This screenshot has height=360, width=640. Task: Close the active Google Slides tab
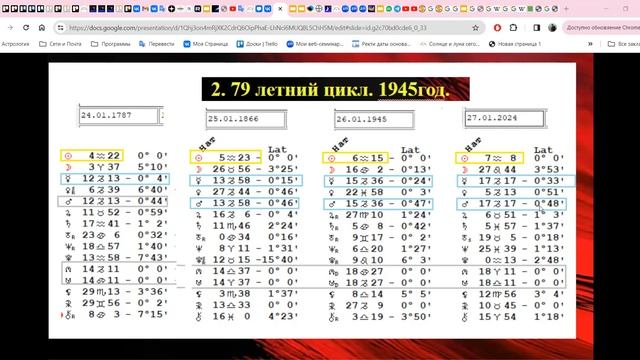coord(280,9)
